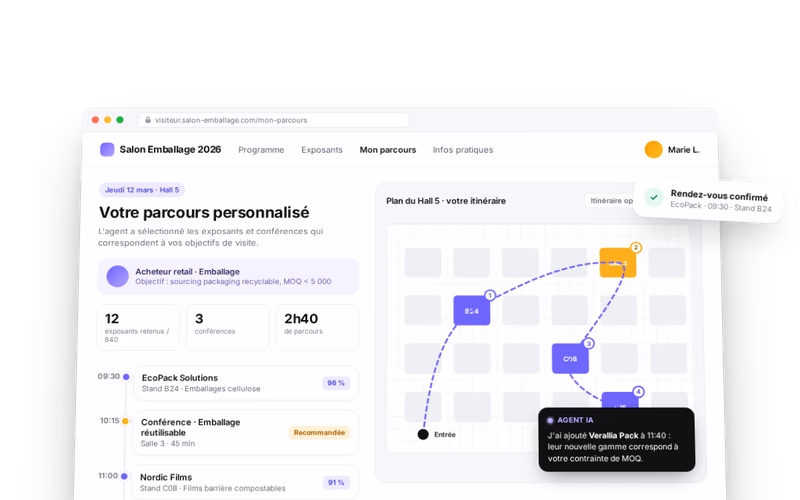Click the 11:00 timeline dot
This screenshot has width=800, height=500.
point(124,476)
